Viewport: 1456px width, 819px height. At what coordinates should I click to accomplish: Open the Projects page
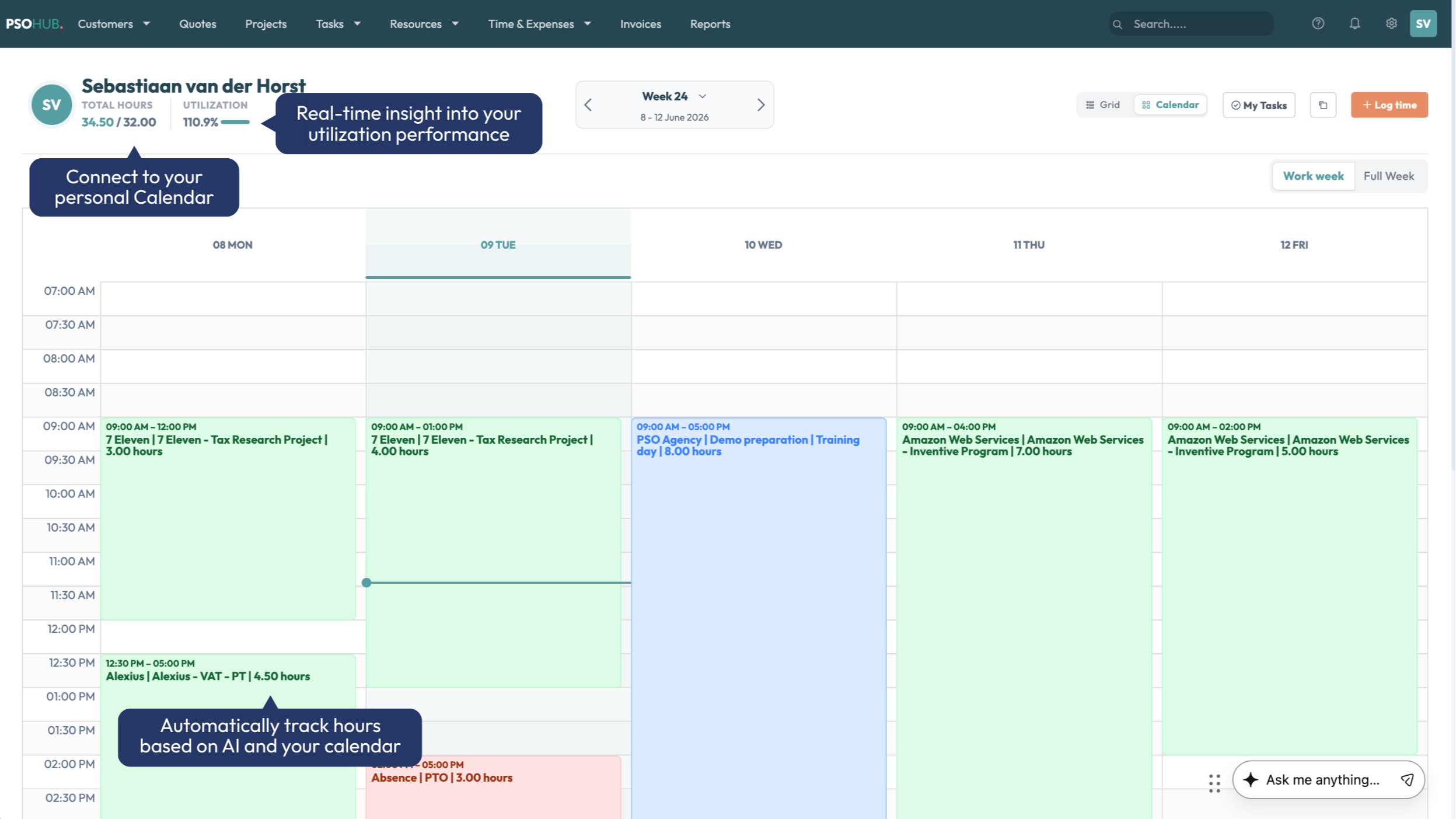tap(266, 24)
